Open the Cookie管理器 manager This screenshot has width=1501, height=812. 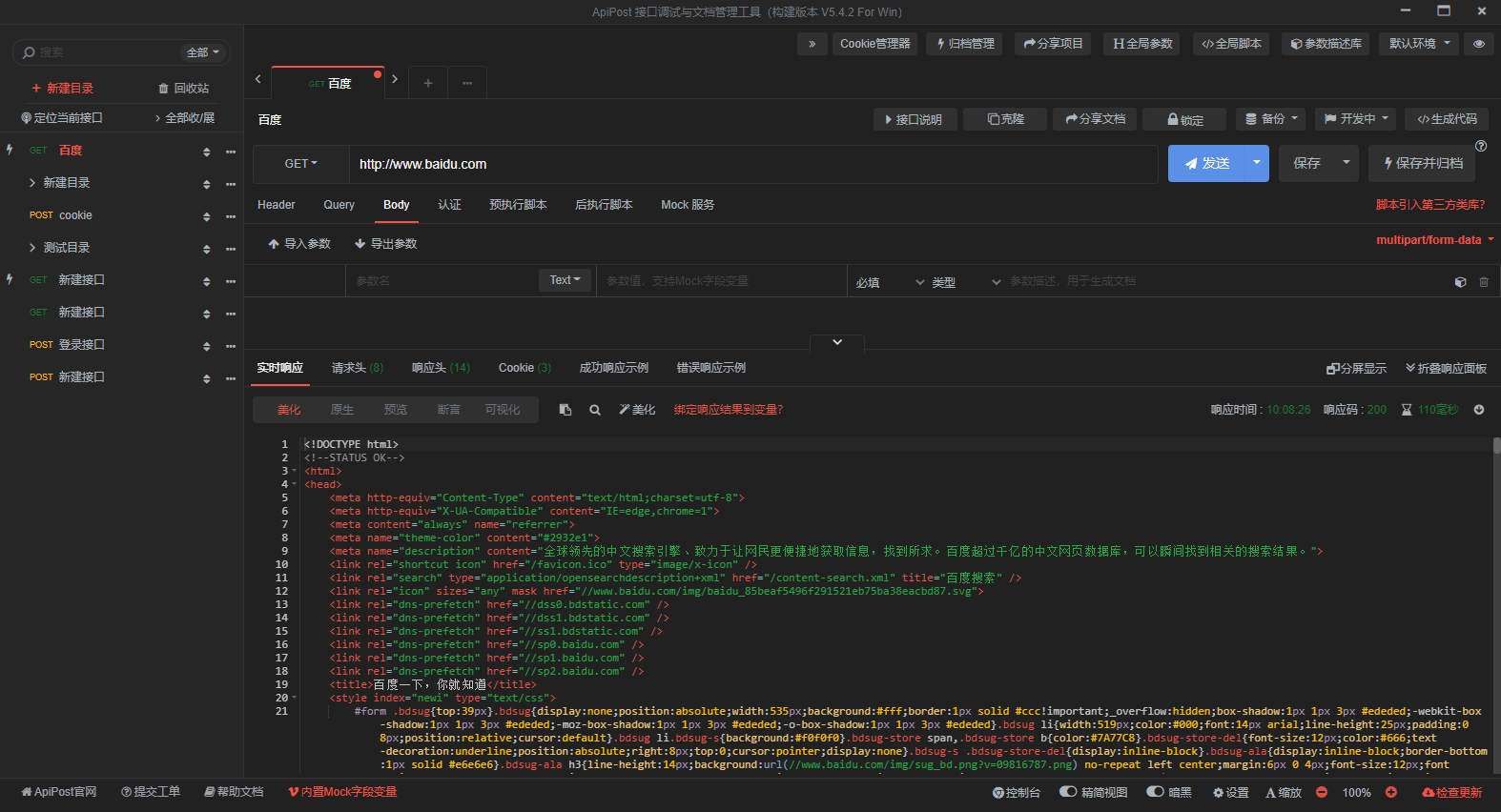pos(875,44)
